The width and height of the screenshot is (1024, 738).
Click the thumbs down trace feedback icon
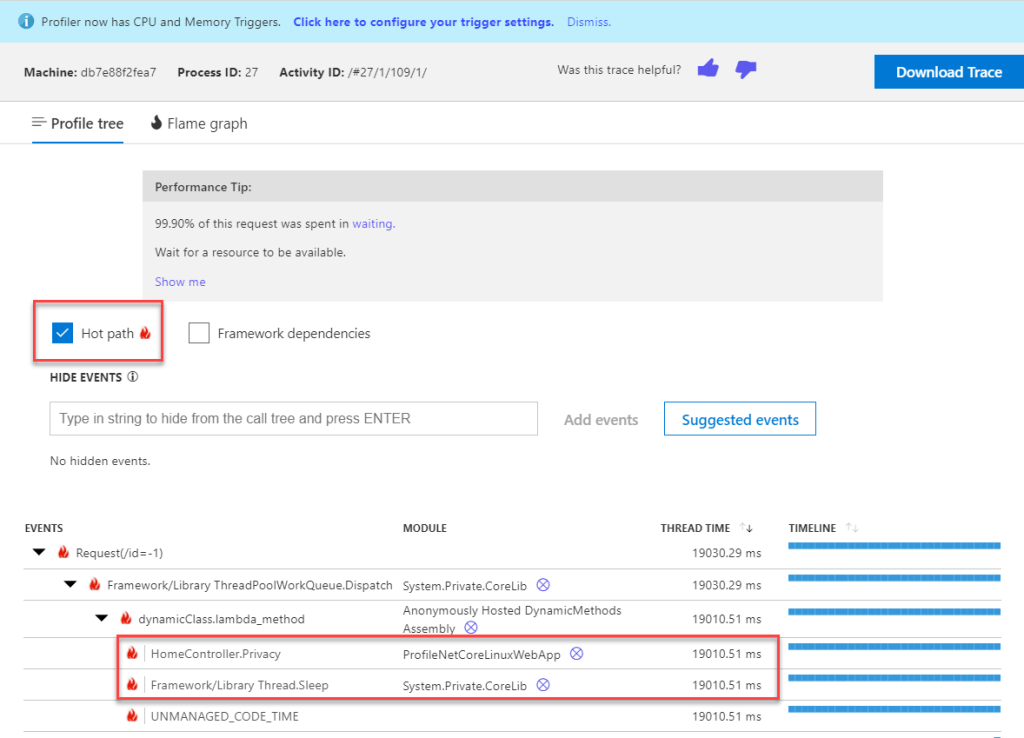(x=745, y=68)
